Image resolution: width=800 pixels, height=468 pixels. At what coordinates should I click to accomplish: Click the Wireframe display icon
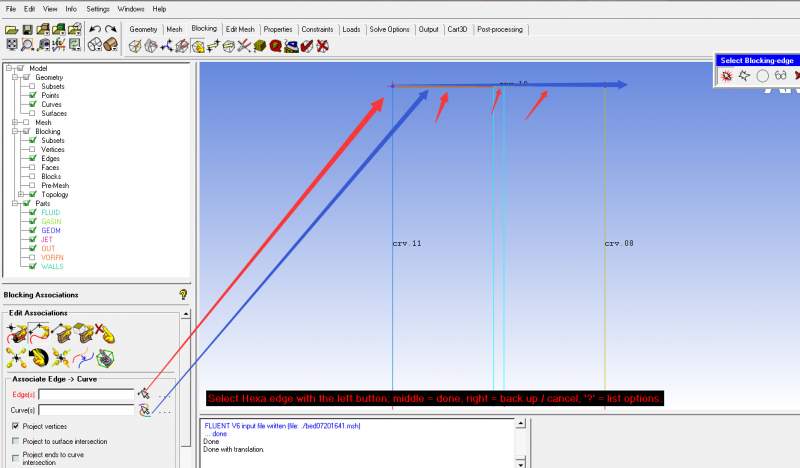pyautogui.click(x=95, y=45)
